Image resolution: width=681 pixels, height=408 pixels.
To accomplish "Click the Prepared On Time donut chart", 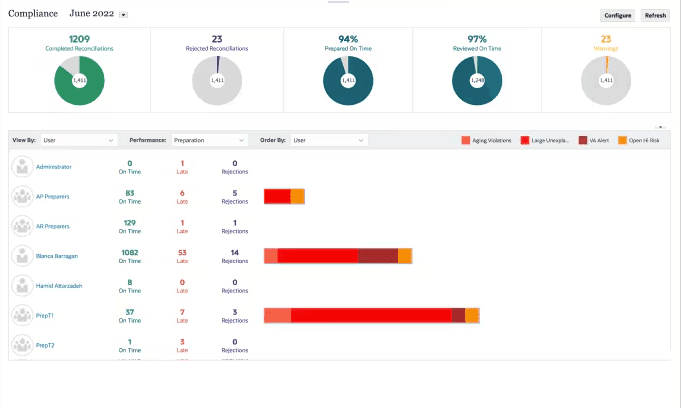I will [x=347, y=80].
